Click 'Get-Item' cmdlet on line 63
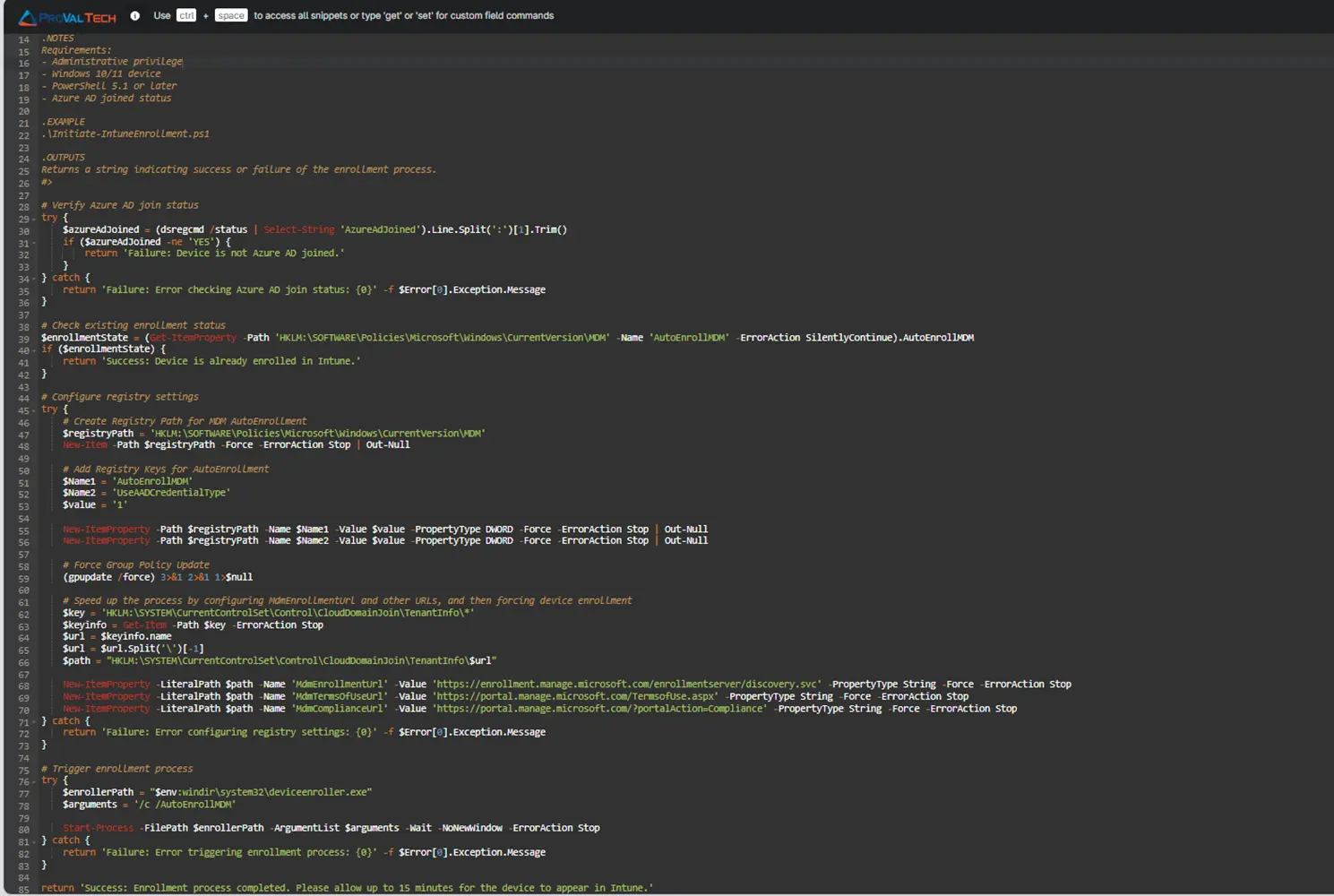Image resolution: width=1334 pixels, height=896 pixels. (x=145, y=625)
